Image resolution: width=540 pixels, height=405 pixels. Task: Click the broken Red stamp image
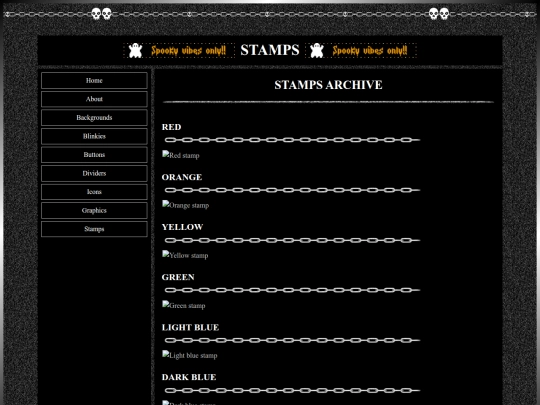[x=181, y=155]
